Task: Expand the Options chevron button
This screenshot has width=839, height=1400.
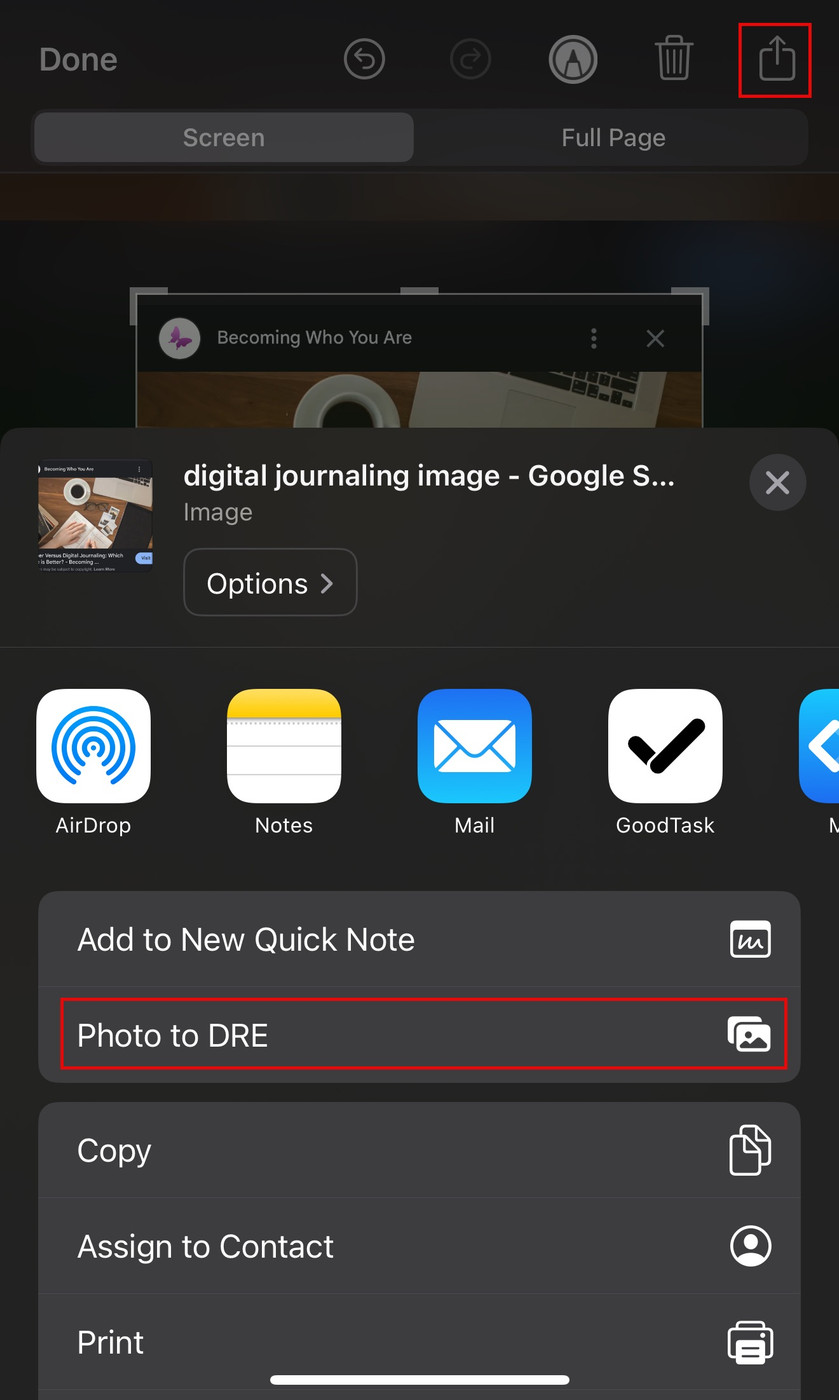Action: [x=270, y=582]
